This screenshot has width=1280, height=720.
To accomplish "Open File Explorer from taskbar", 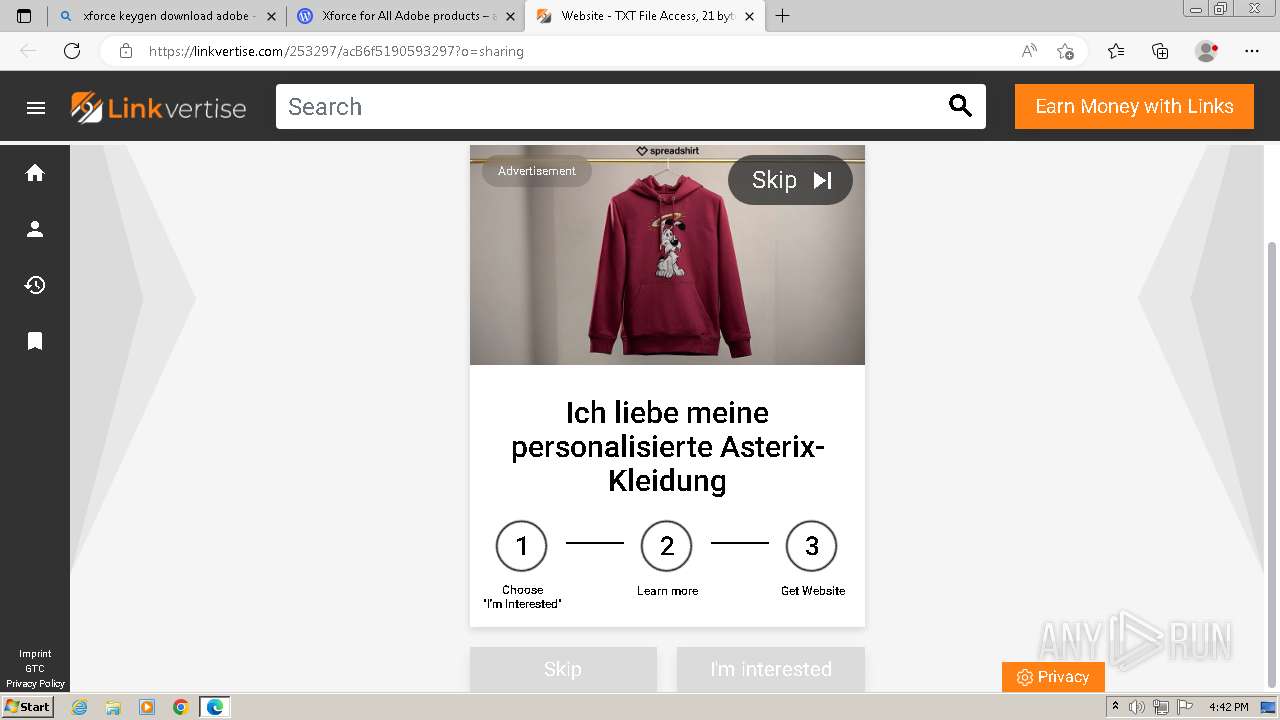I will click(x=113, y=707).
